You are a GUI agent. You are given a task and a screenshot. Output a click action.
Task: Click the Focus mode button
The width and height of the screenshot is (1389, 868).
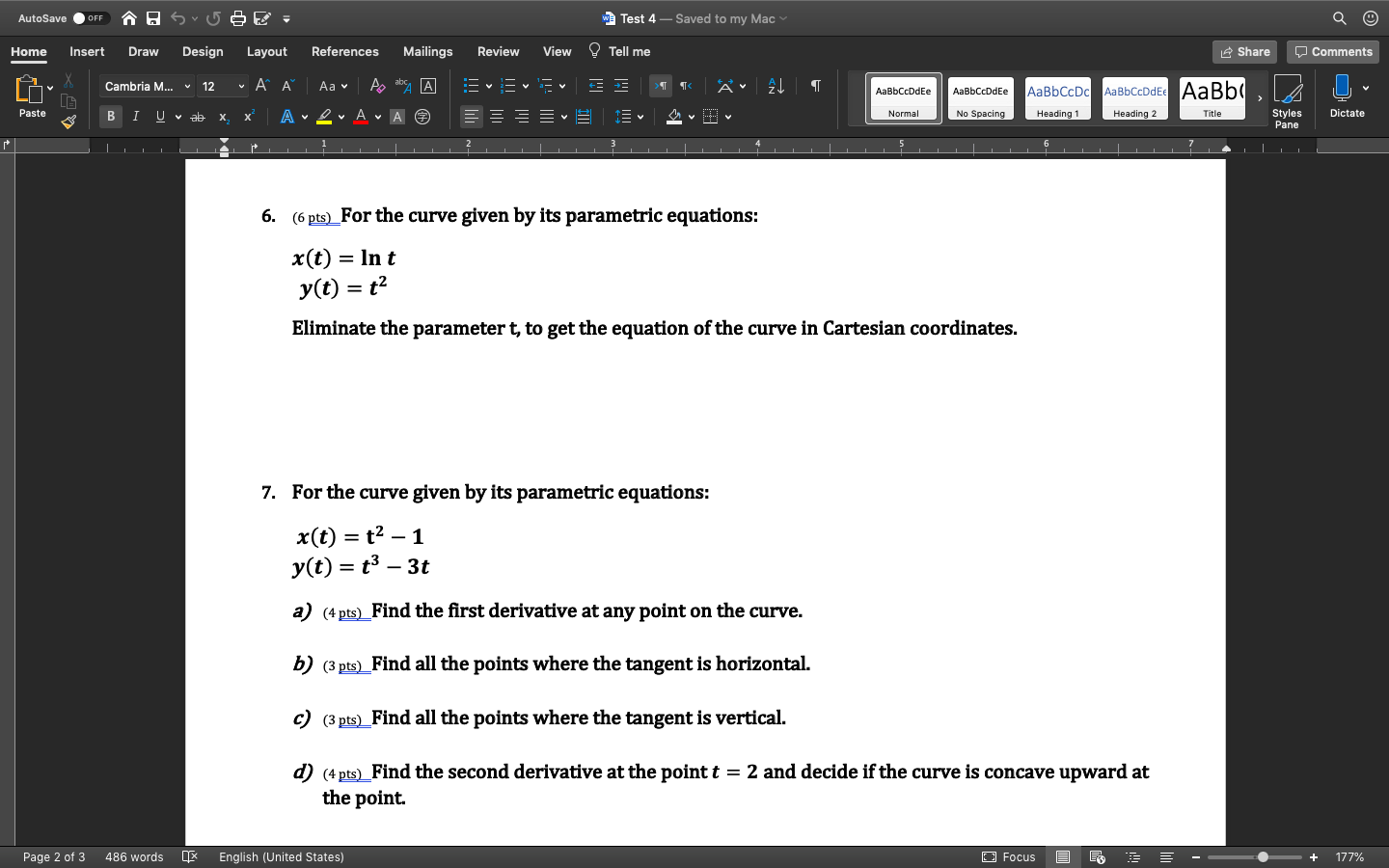tap(1009, 856)
